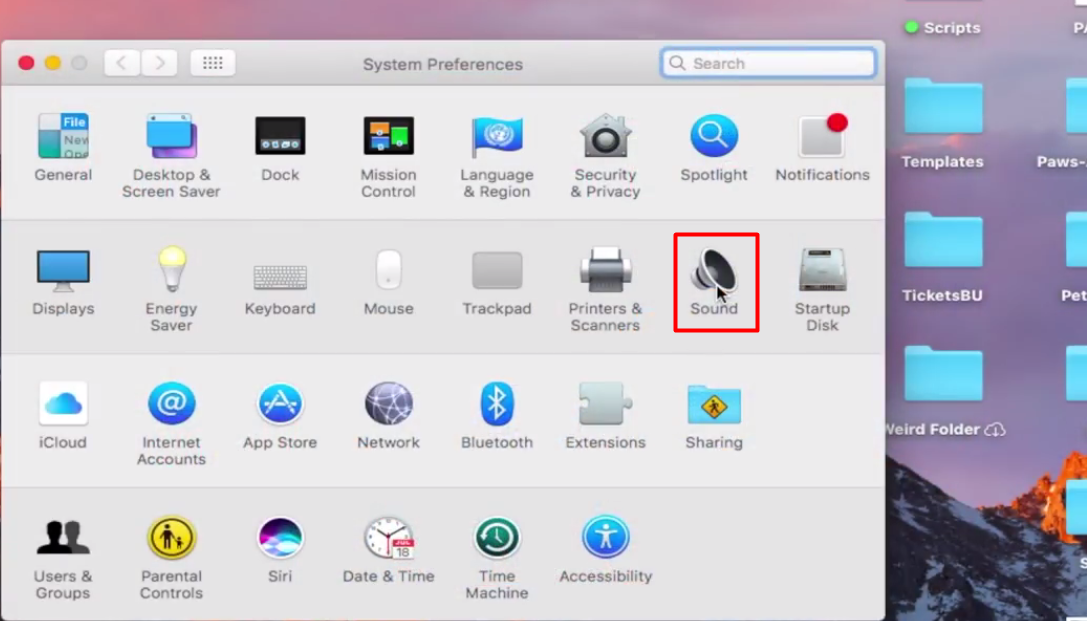1087x621 pixels.
Task: Select the Weird Folder icon on the desktop
Action: pyautogui.click(x=943, y=374)
